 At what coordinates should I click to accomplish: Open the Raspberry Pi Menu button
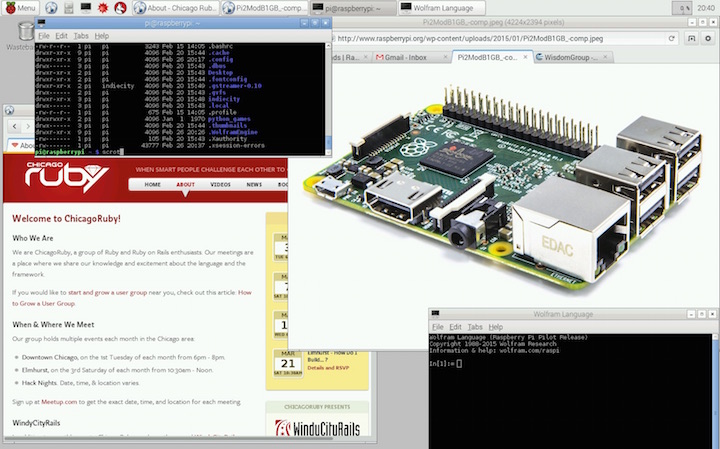(x=20, y=8)
